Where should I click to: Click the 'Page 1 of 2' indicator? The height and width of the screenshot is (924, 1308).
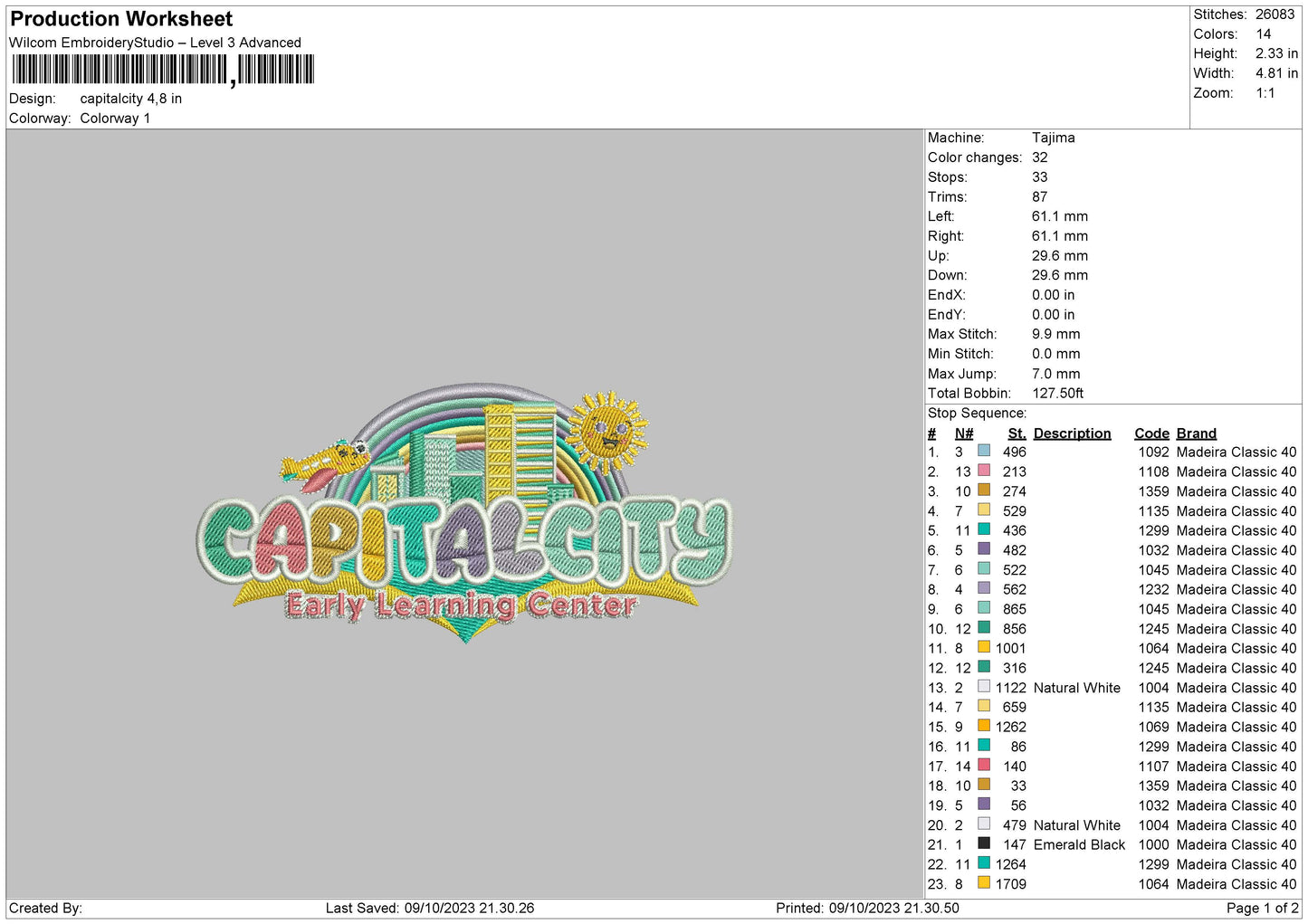click(1263, 909)
